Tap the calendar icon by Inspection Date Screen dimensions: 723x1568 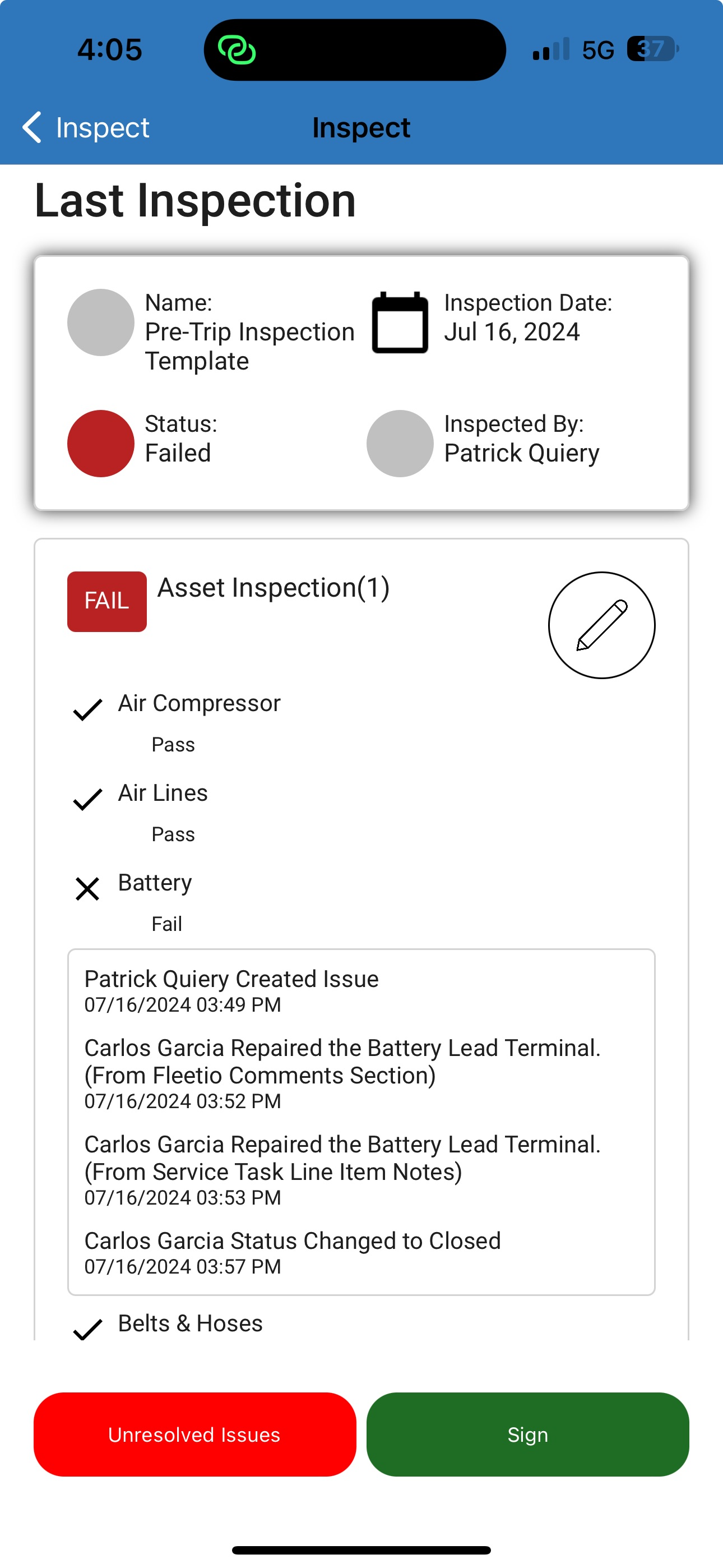[x=400, y=322]
